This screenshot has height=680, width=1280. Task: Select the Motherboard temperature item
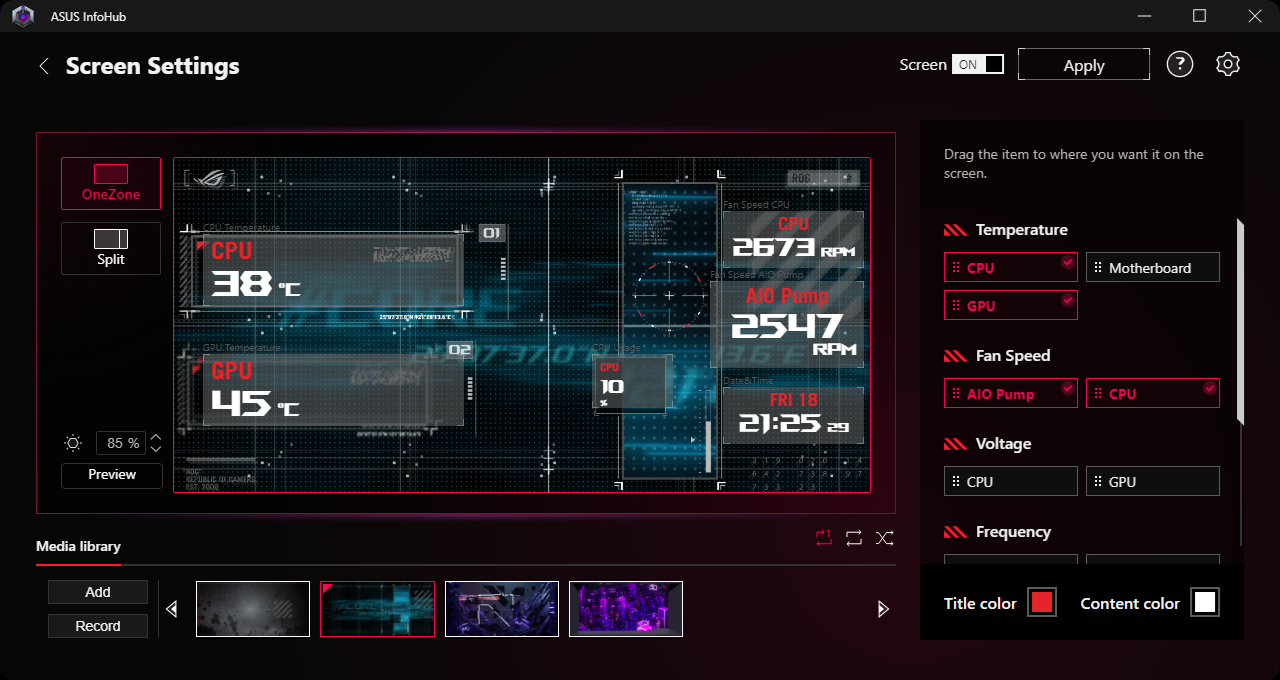point(1153,267)
